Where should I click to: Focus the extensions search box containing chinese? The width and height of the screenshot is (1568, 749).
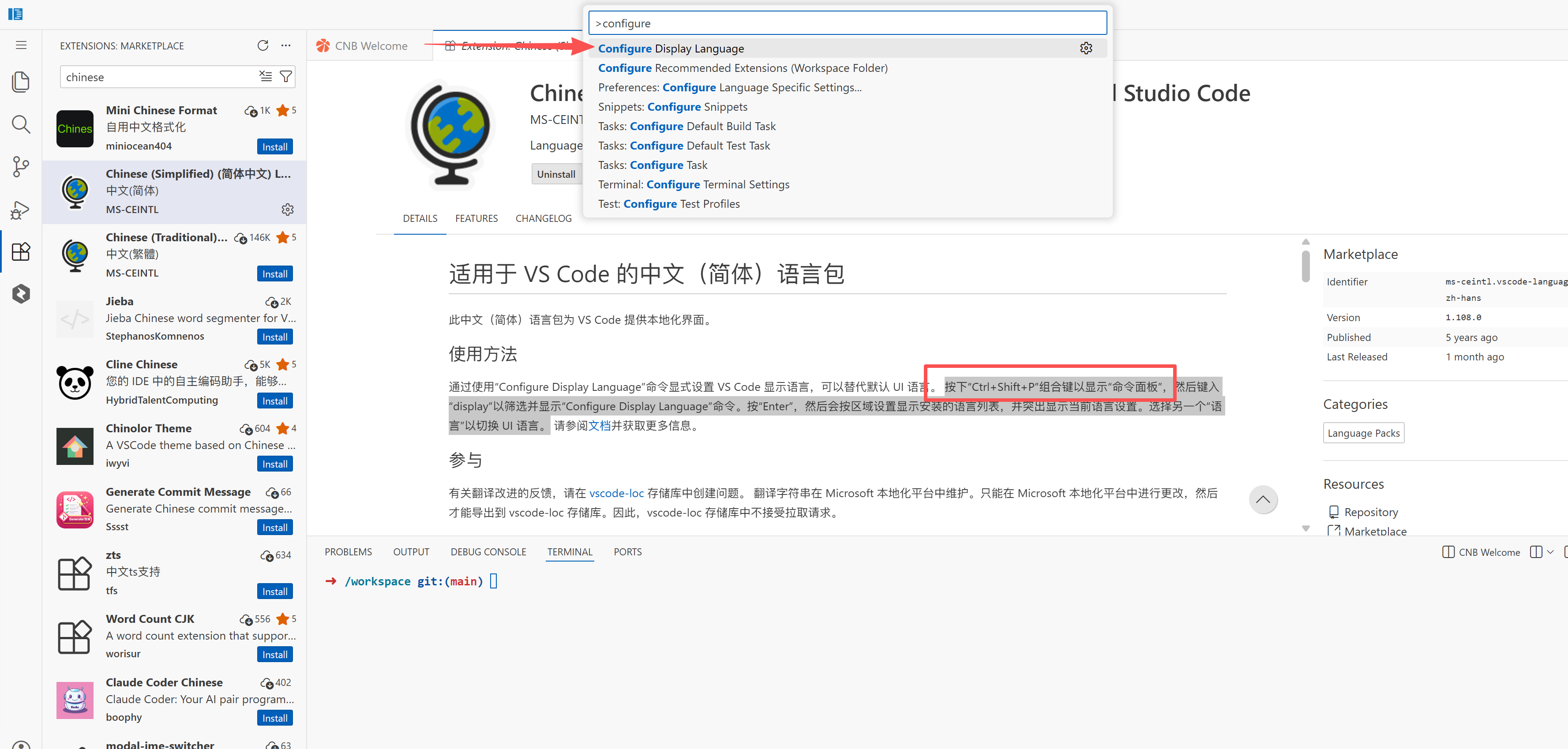158,77
